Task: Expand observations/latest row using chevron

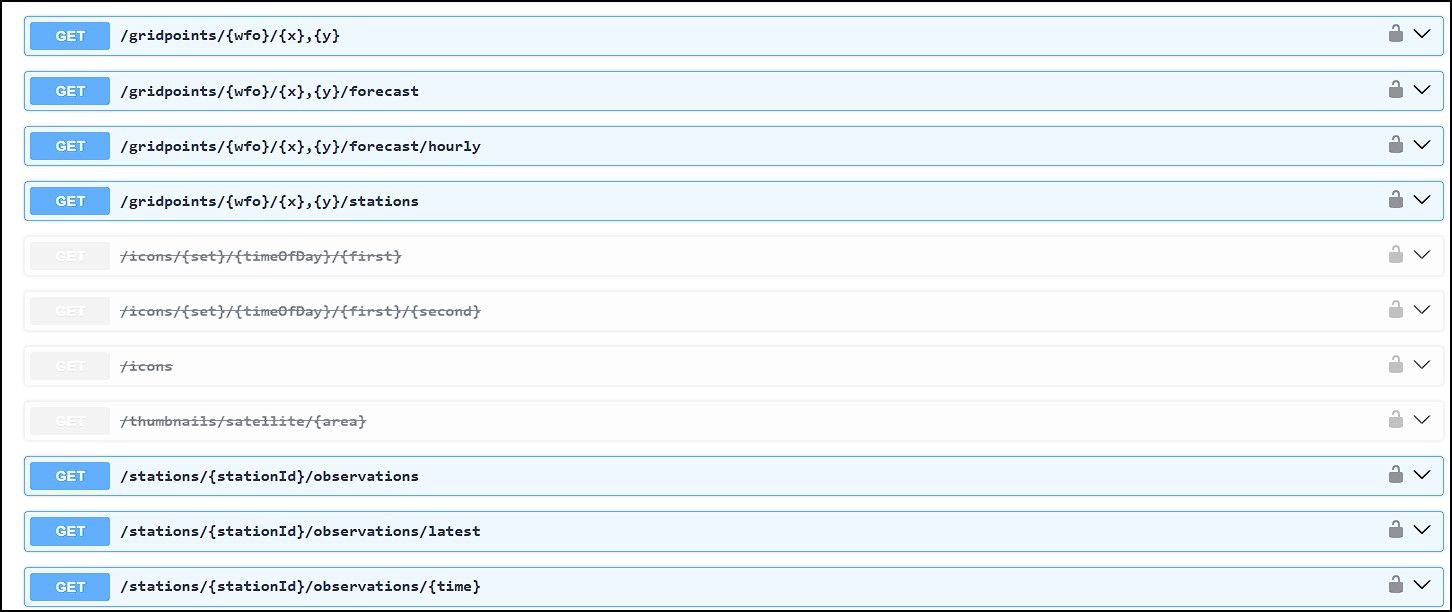Action: pos(1423,530)
